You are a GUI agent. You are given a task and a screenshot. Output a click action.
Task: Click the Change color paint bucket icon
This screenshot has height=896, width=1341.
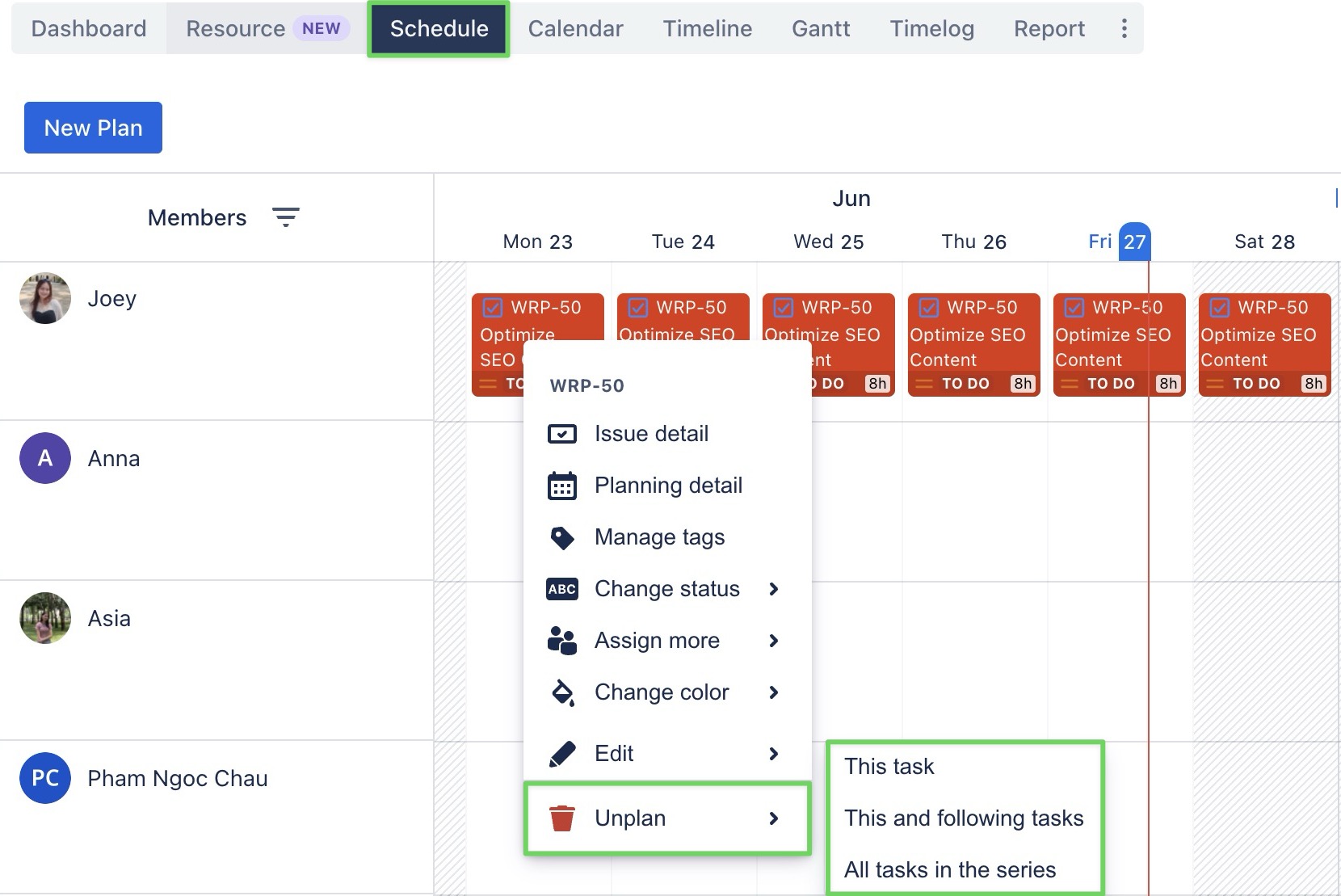click(x=562, y=692)
